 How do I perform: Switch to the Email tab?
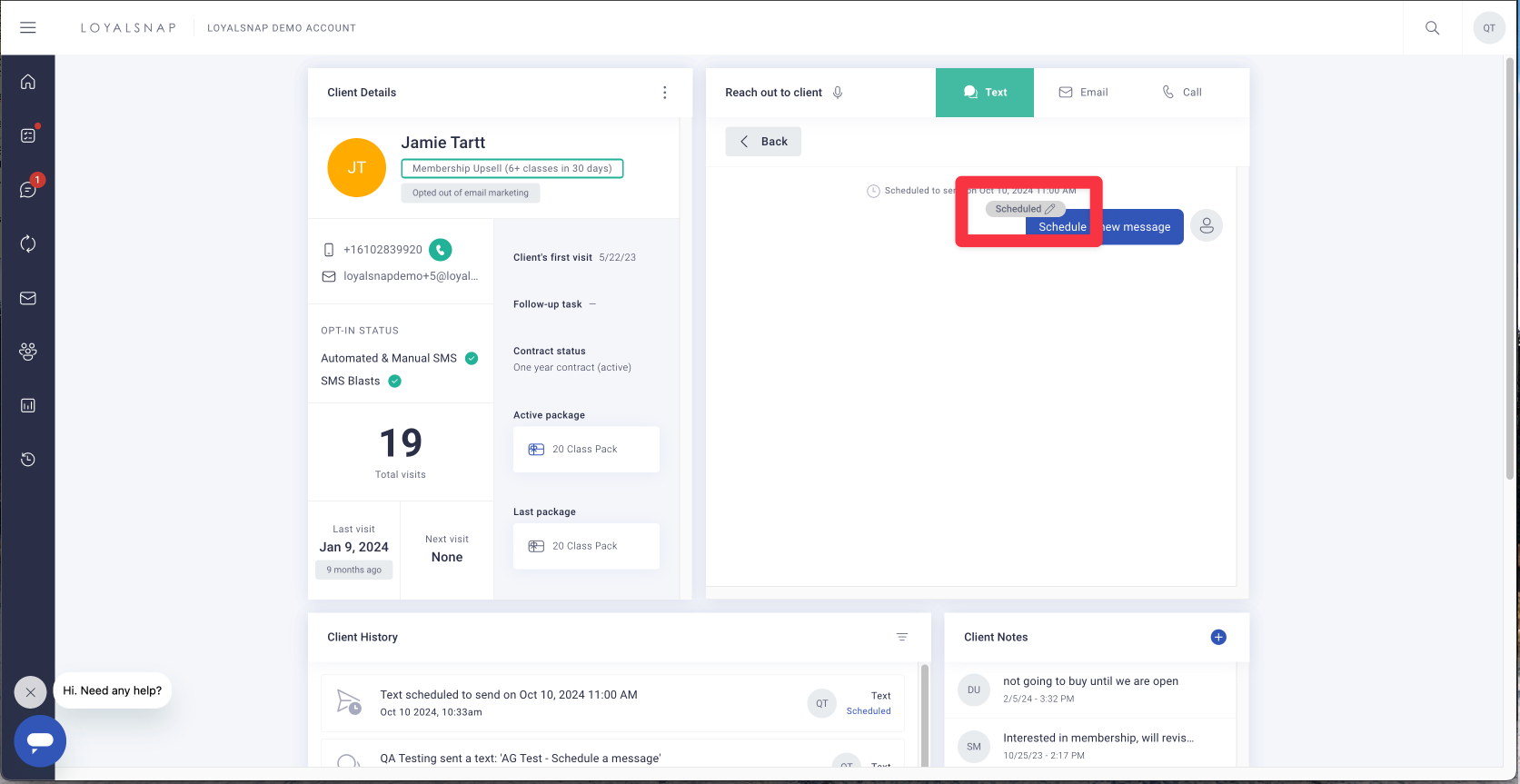(1083, 93)
